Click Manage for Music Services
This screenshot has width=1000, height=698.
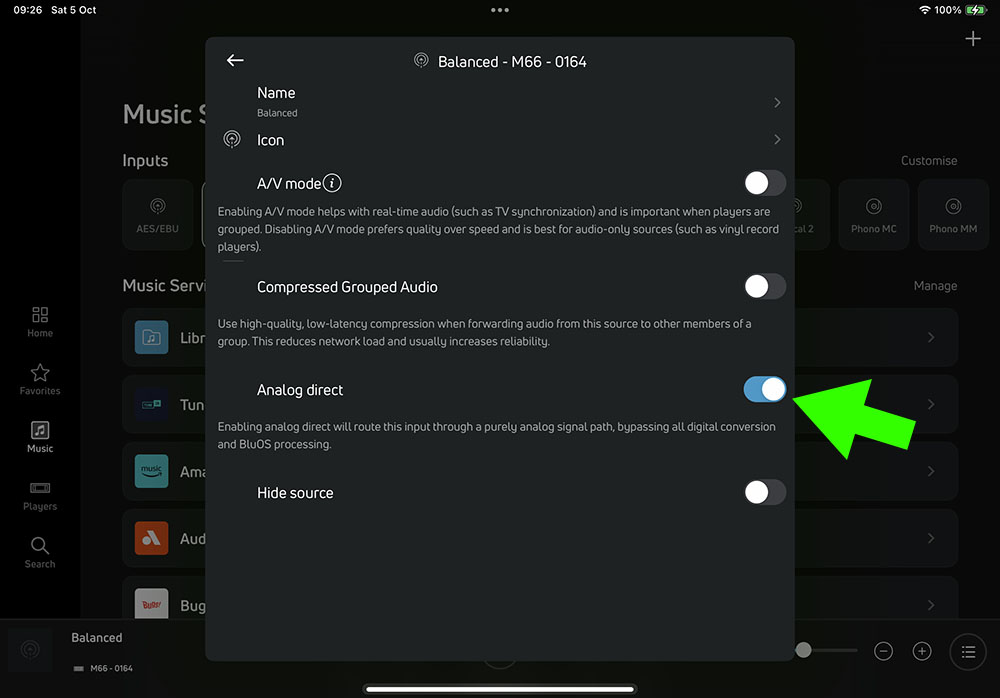935,286
